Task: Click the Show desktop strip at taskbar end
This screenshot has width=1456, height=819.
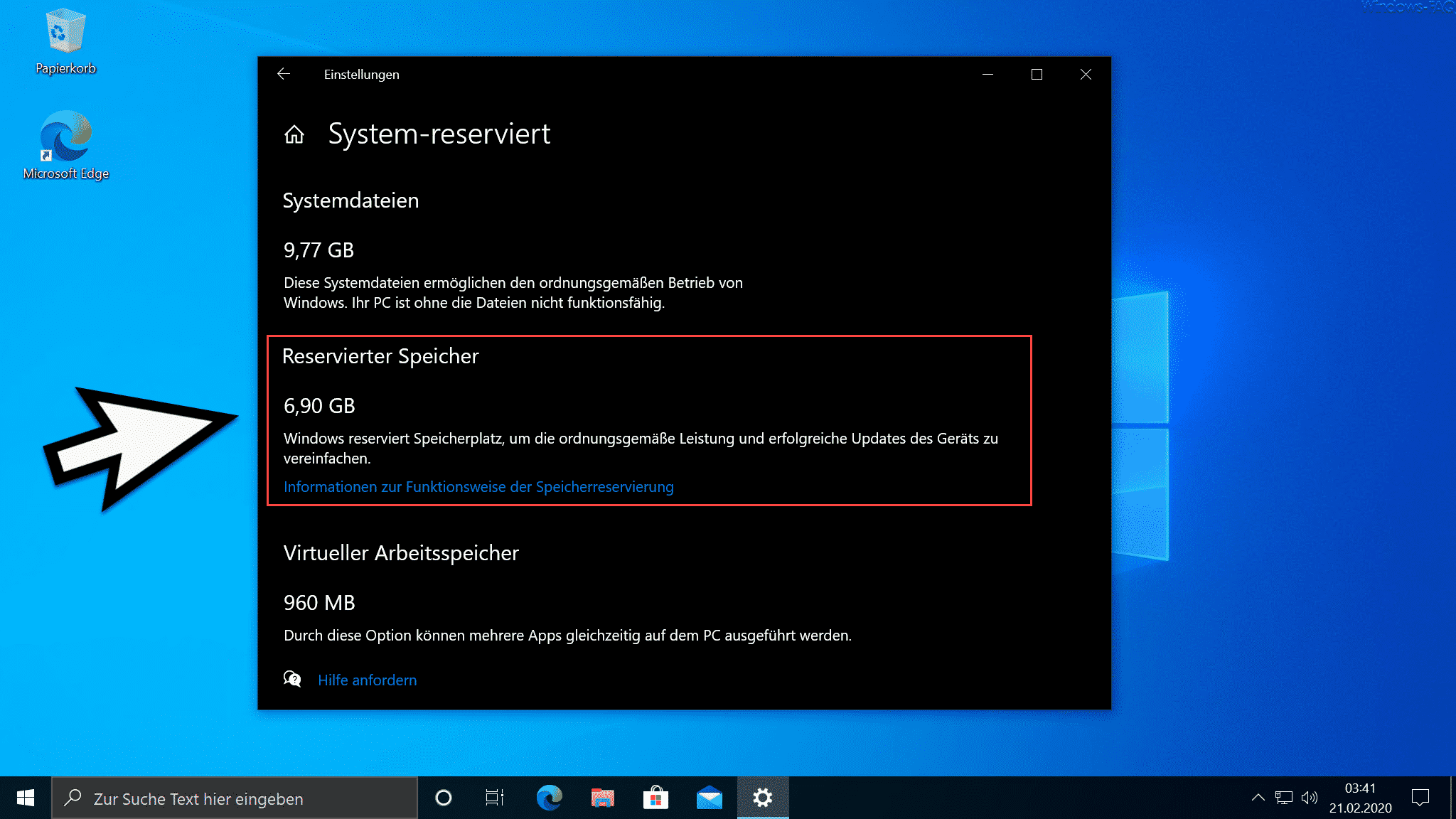Action: [x=1453, y=798]
